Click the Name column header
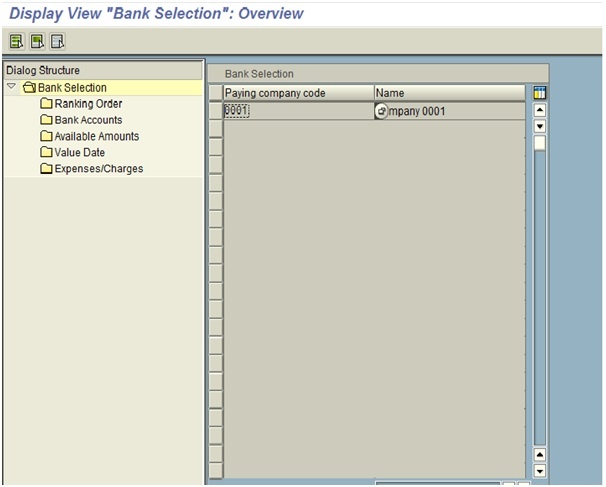Image resolution: width=606 pixels, height=487 pixels. click(x=448, y=93)
